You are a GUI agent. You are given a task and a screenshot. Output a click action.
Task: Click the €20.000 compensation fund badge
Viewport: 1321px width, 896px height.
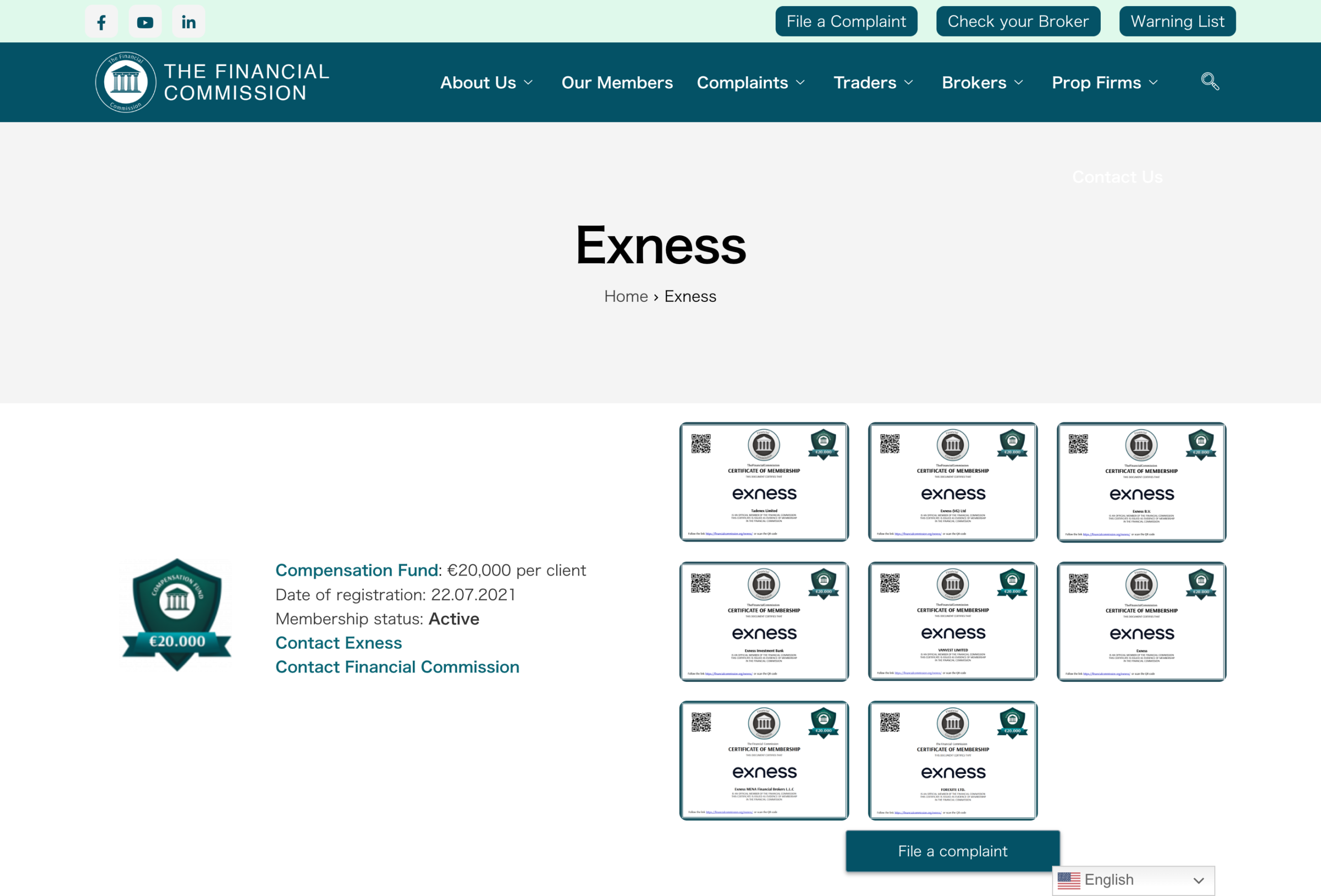tap(177, 615)
